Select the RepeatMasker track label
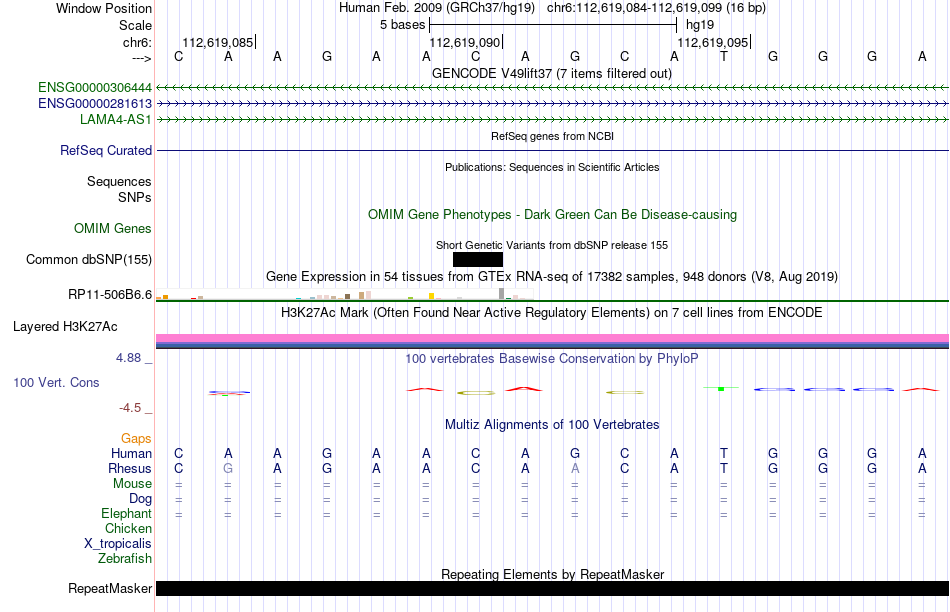 coord(110,588)
